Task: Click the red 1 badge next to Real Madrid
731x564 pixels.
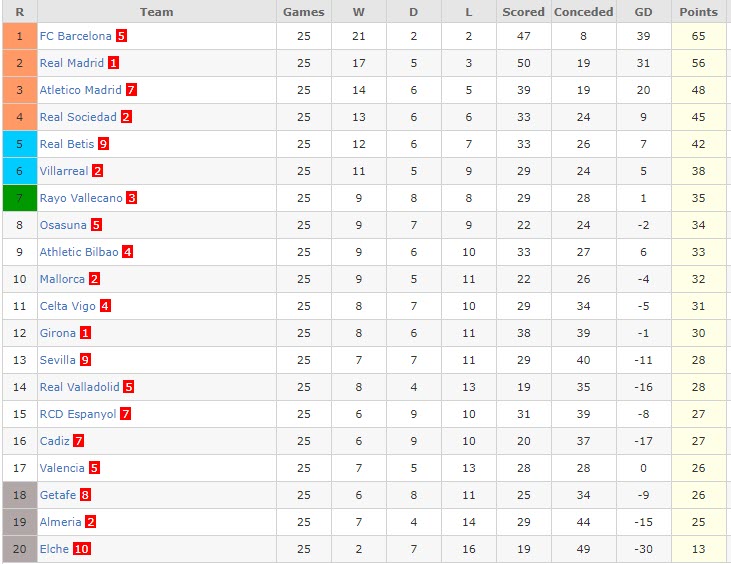Action: [x=114, y=63]
